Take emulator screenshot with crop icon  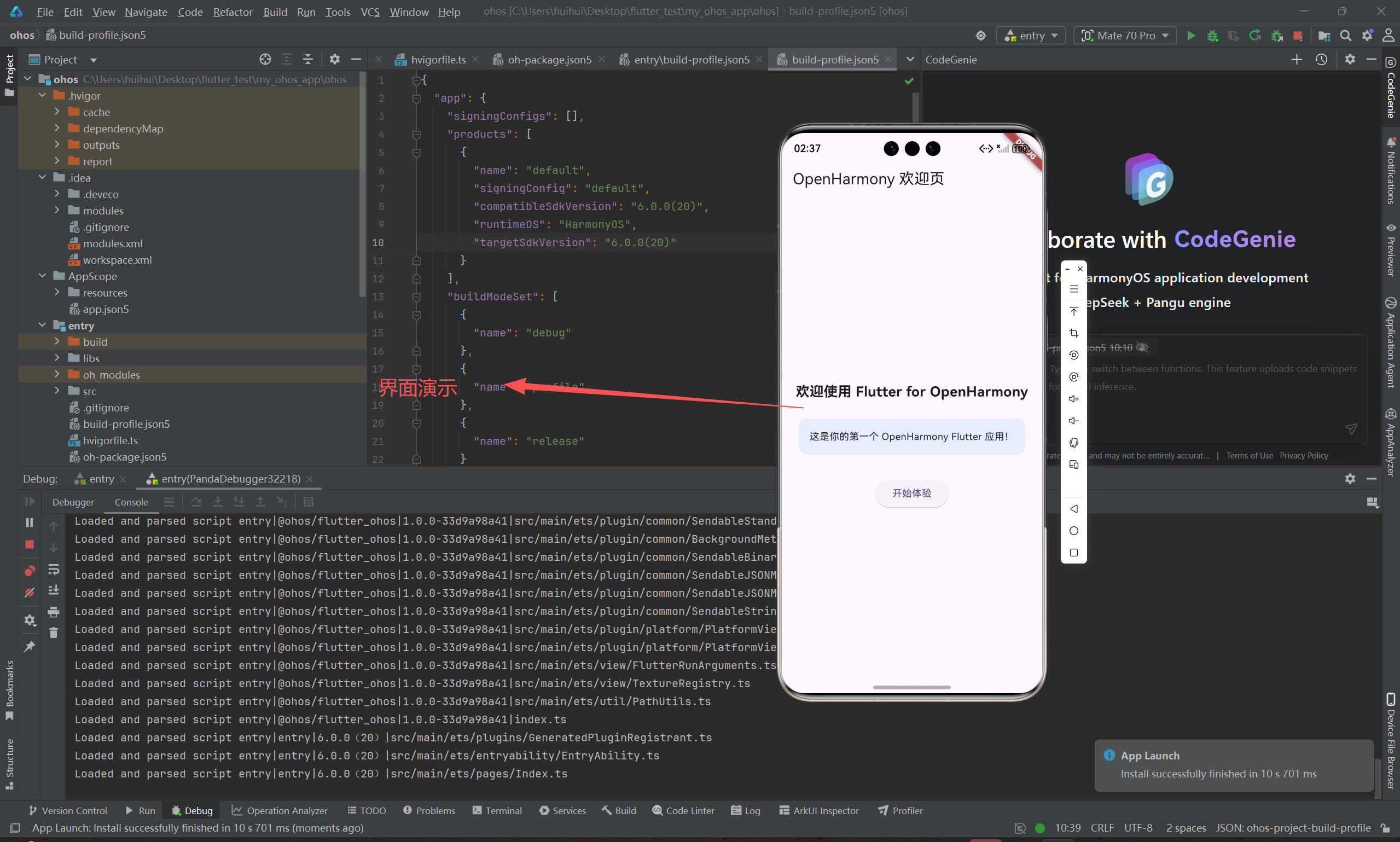click(1073, 333)
